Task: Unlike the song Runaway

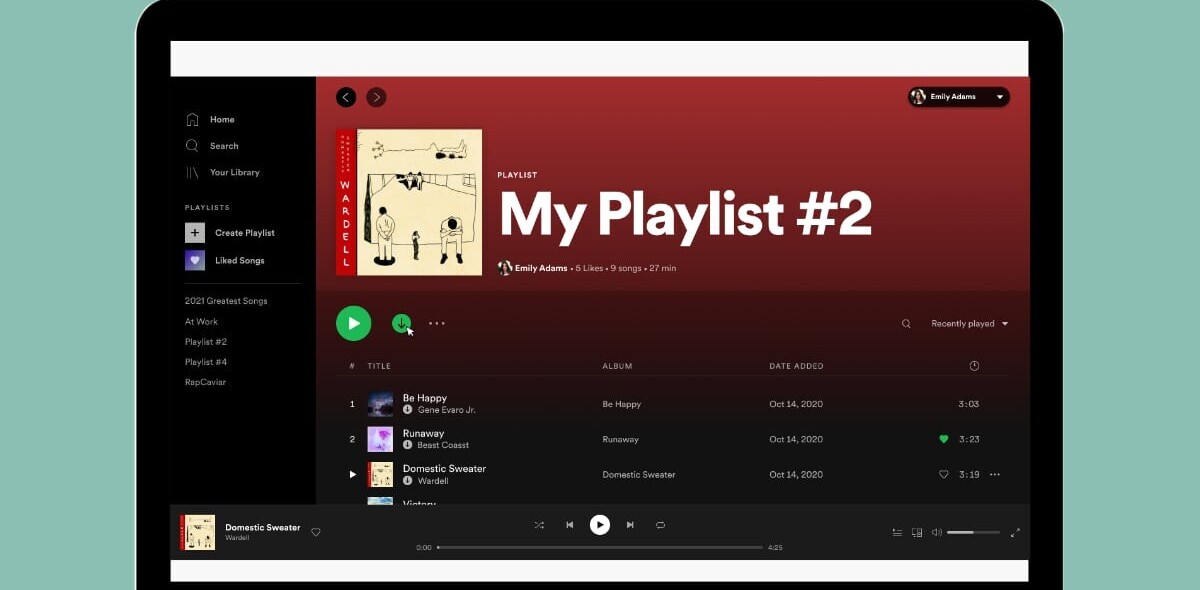Action: (x=943, y=439)
